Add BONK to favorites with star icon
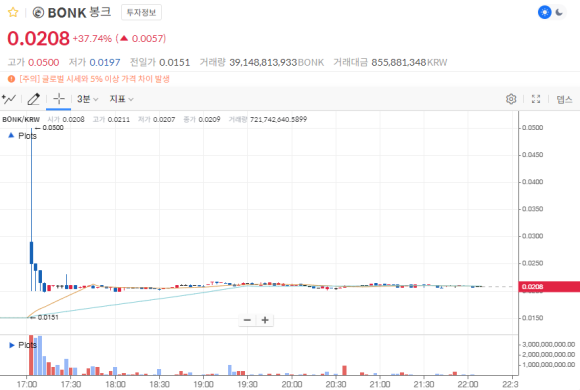The width and height of the screenshot is (580, 390). [13, 13]
